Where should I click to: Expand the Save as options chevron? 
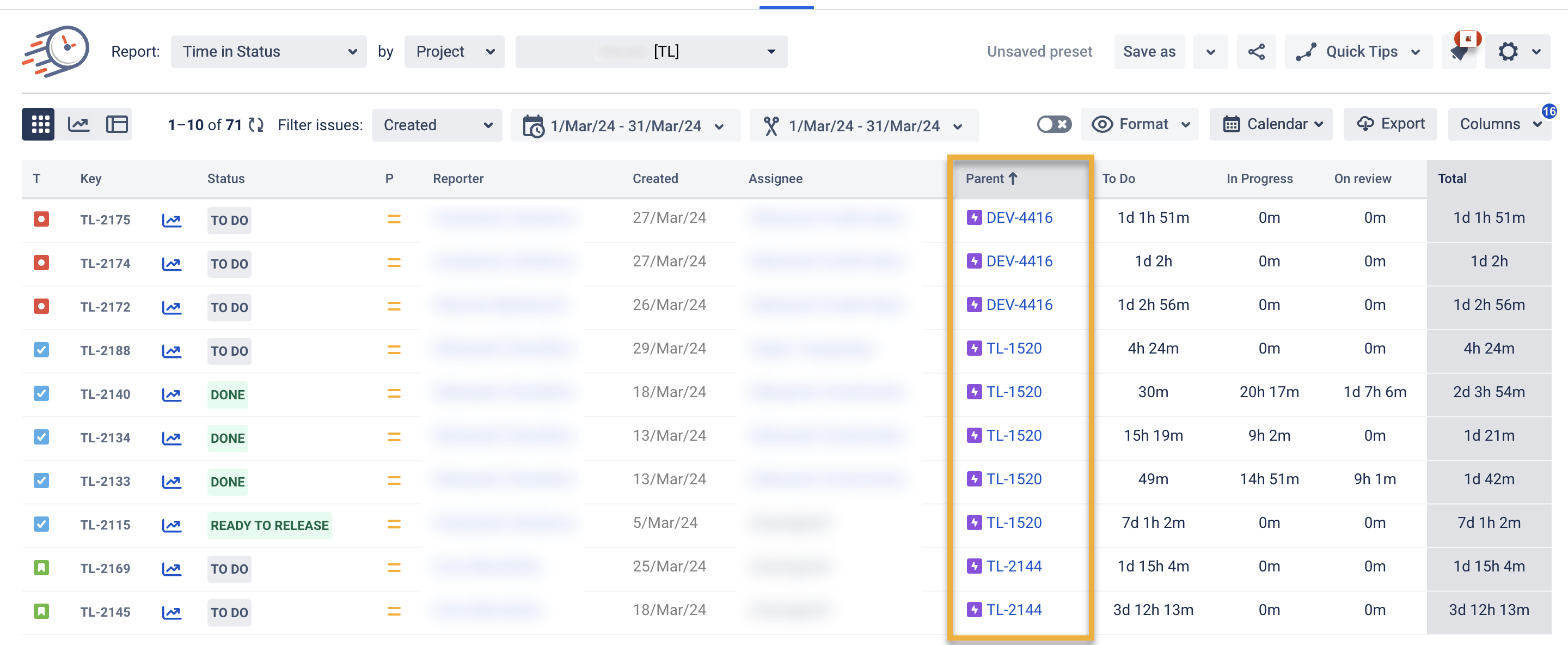(1210, 51)
